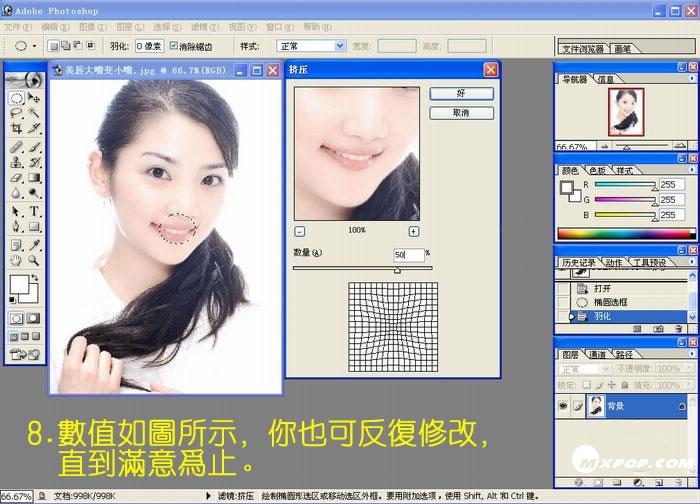Toggle lock all in Layers panel

pos(625,384)
